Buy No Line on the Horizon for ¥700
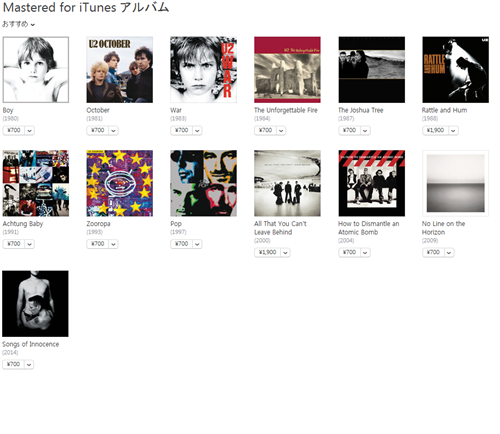Screen dimensions: 500x434 click(433, 252)
